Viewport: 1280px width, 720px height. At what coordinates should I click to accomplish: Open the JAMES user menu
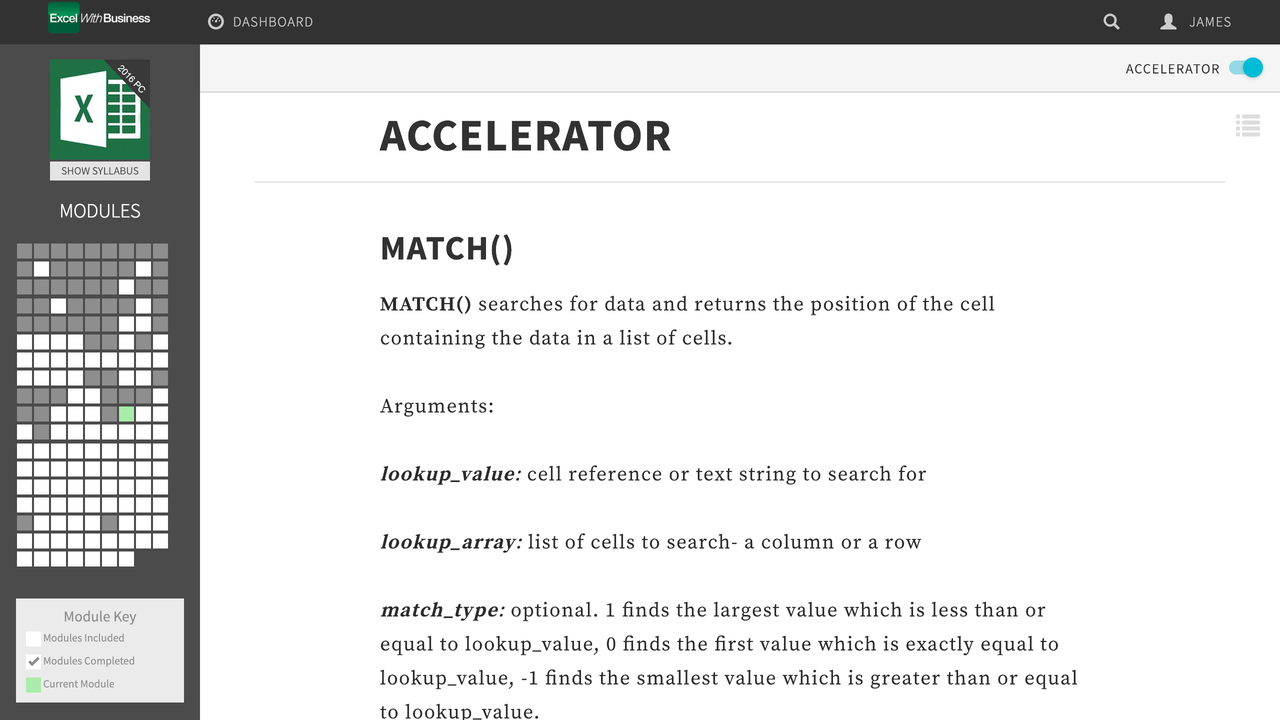1209,21
